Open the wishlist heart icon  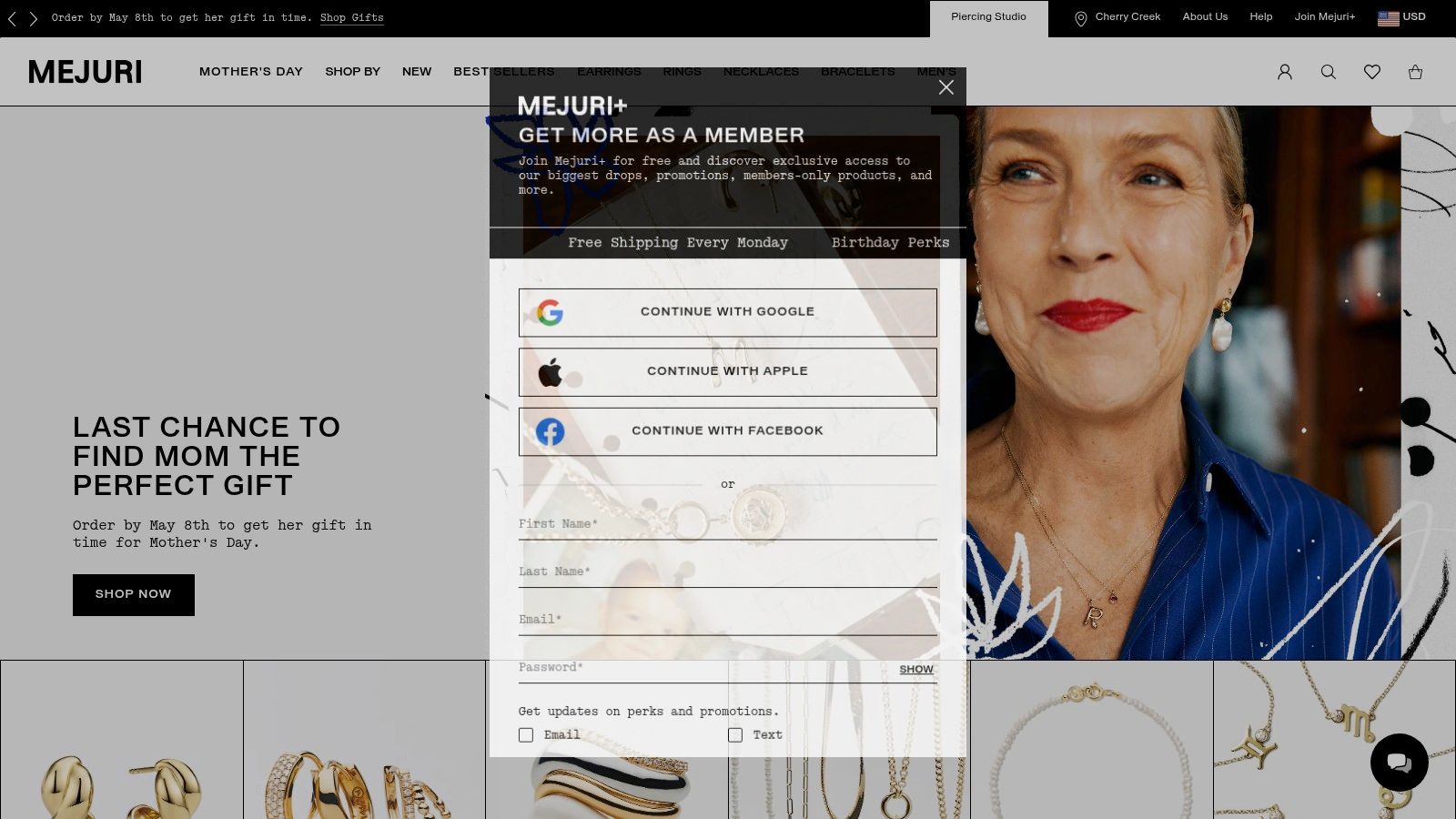click(1372, 72)
